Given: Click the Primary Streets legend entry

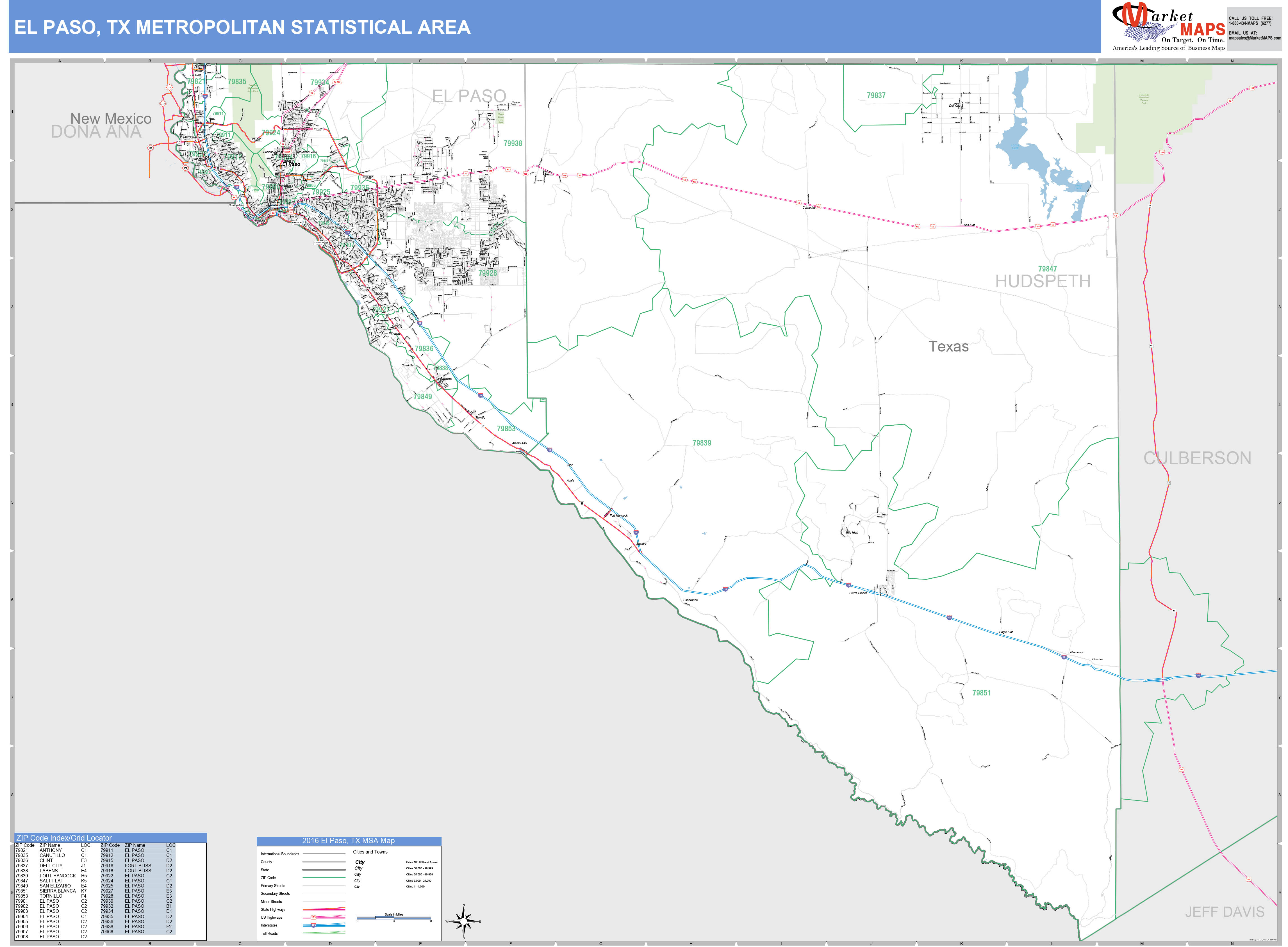Looking at the screenshot, I should point(273,886).
